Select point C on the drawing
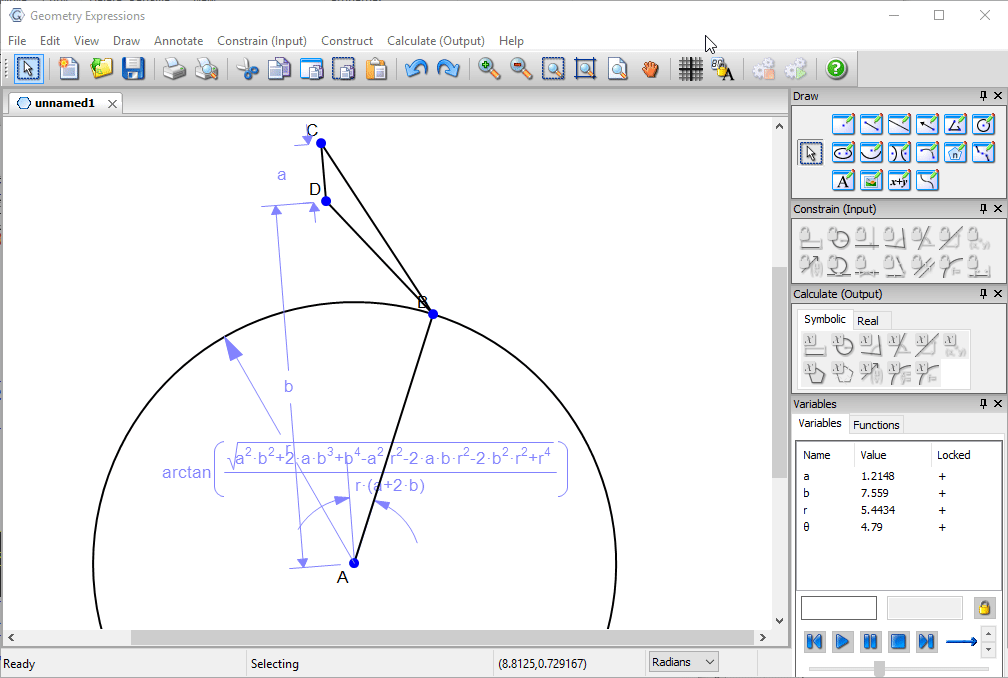Viewport: 1008px width, 678px height. (x=321, y=143)
